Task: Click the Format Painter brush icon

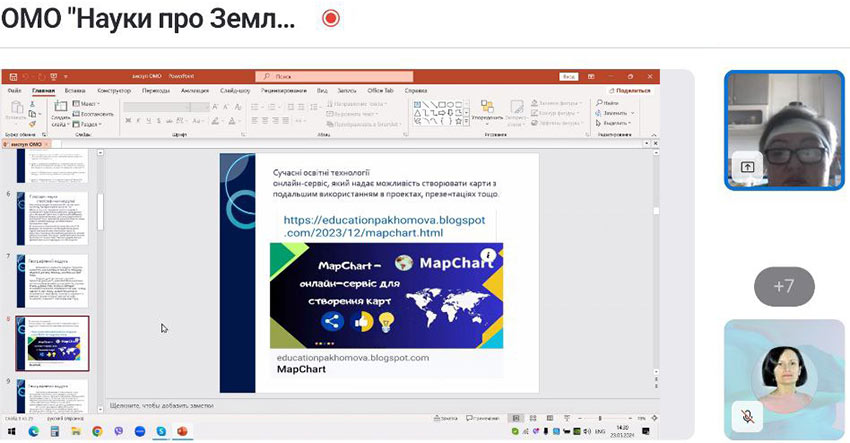Action: tap(33, 124)
